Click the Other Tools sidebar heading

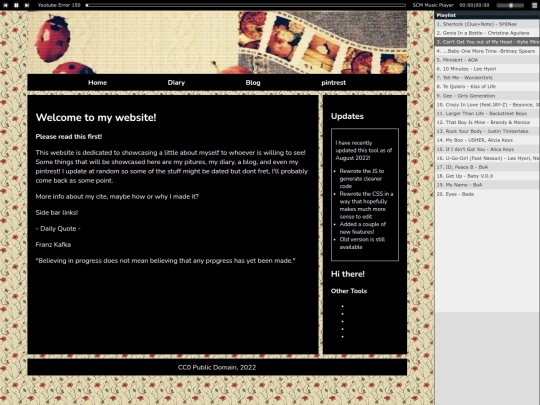coord(349,291)
